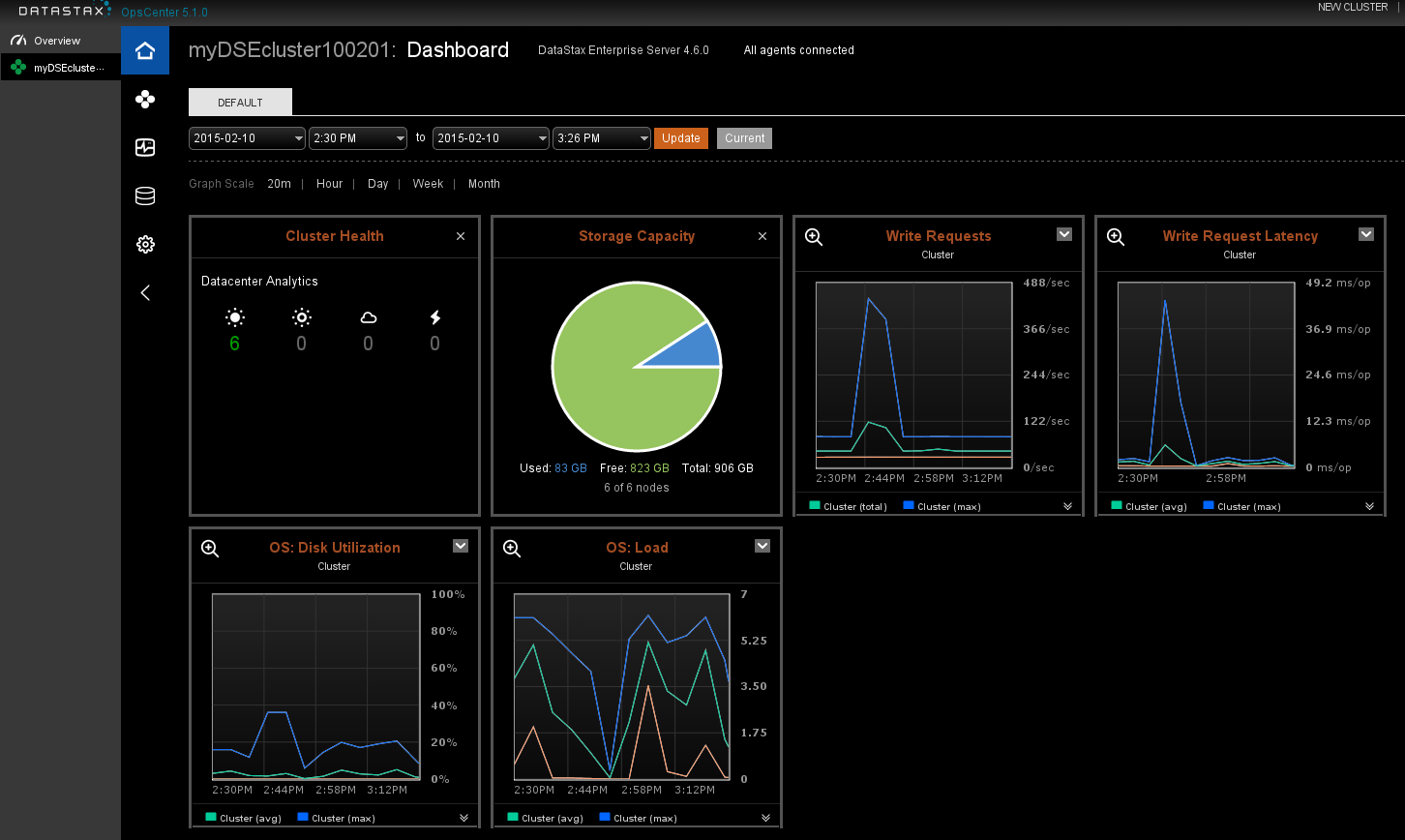1405x840 pixels.
Task: Click the Storage Capacity widget title
Action: (637, 236)
